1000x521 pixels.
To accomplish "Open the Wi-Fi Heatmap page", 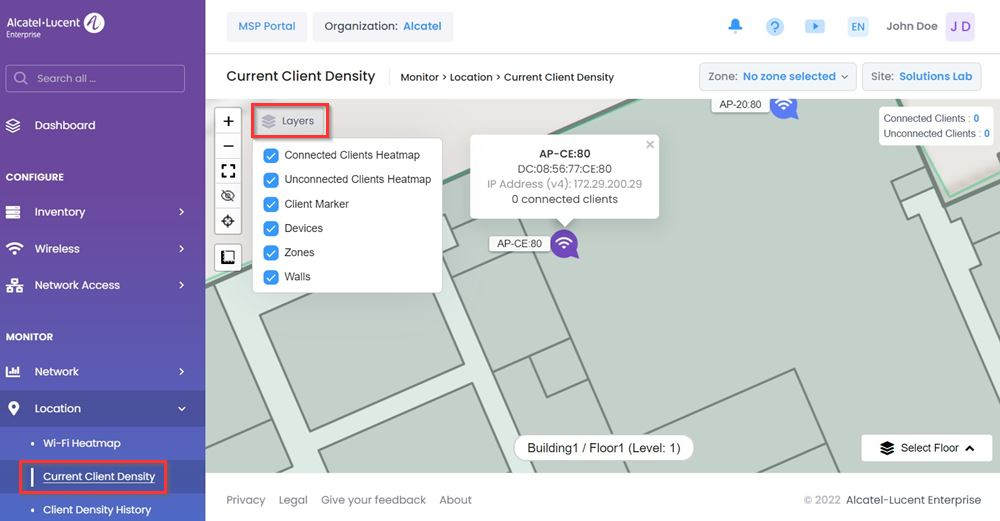I will (82, 443).
